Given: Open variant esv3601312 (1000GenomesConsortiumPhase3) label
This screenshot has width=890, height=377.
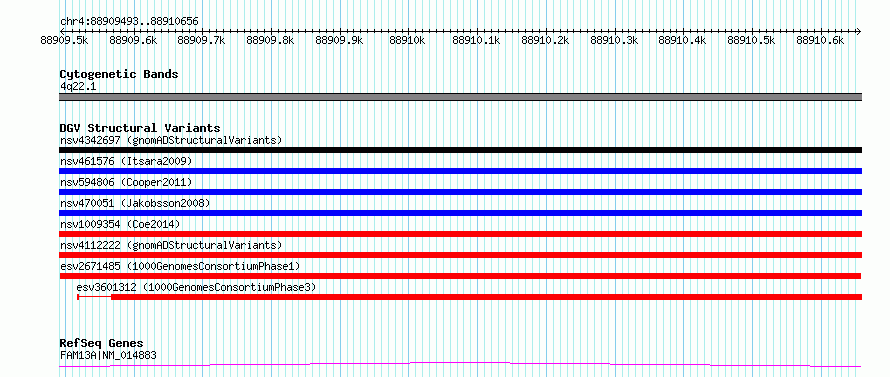Looking at the screenshot, I should tap(196, 287).
